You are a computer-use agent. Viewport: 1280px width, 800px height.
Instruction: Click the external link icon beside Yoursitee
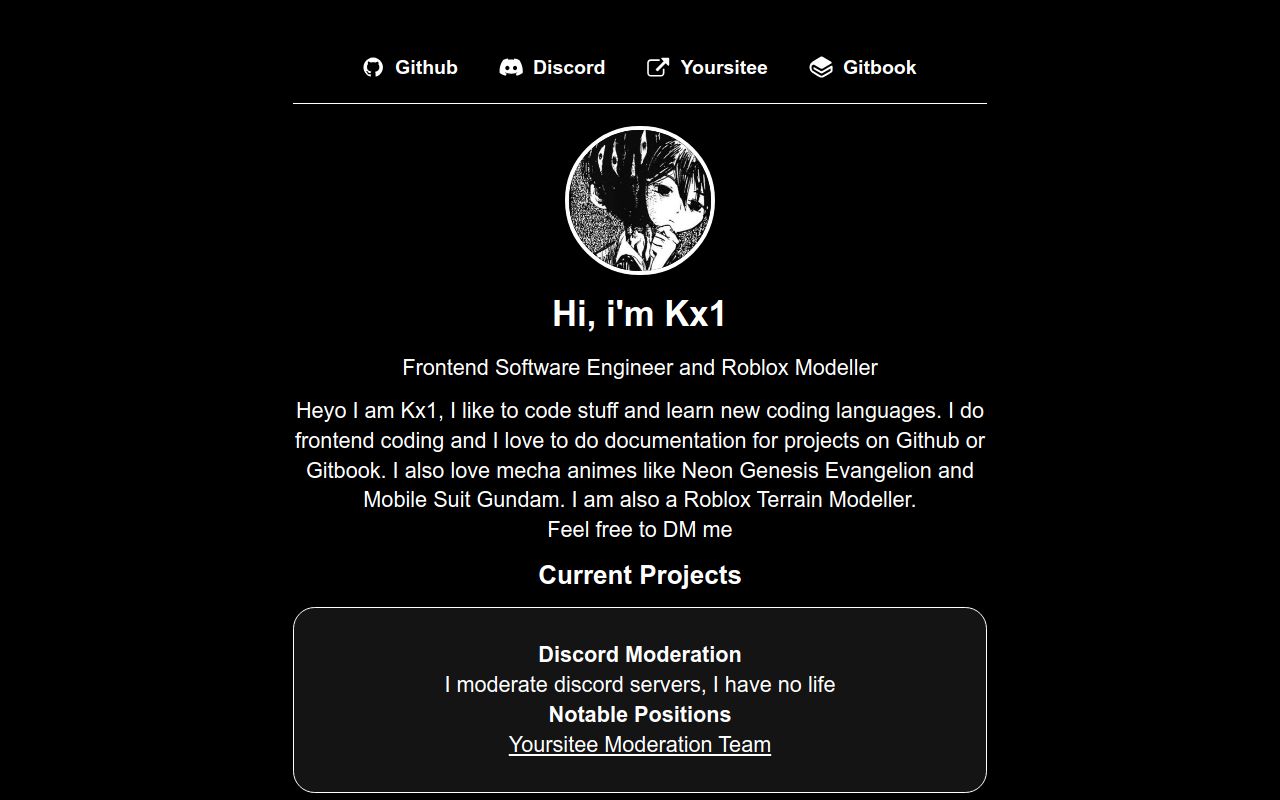point(658,67)
